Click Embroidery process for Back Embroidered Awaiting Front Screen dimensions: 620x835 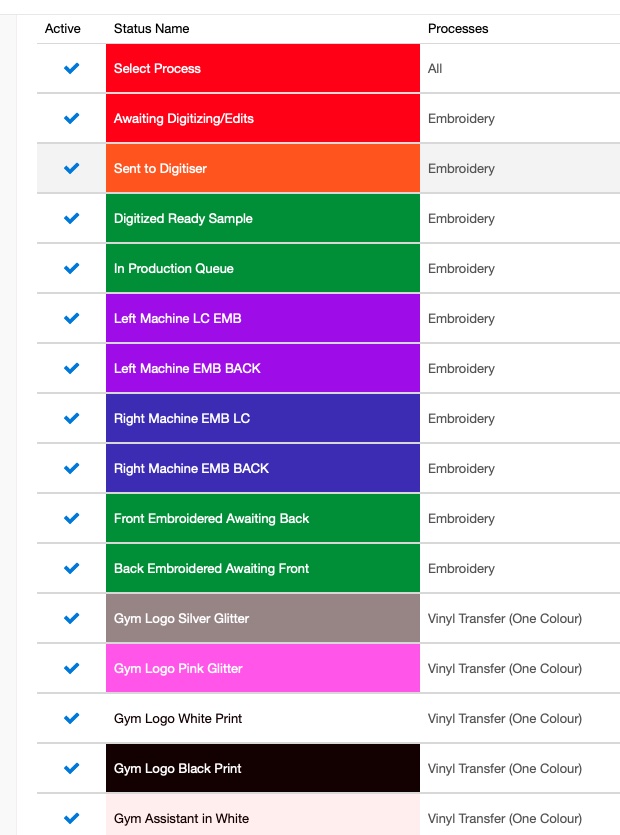pos(461,568)
